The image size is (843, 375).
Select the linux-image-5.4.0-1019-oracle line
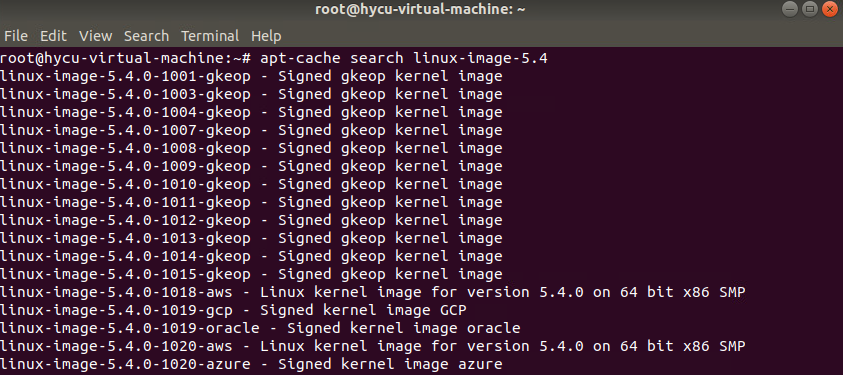260,328
